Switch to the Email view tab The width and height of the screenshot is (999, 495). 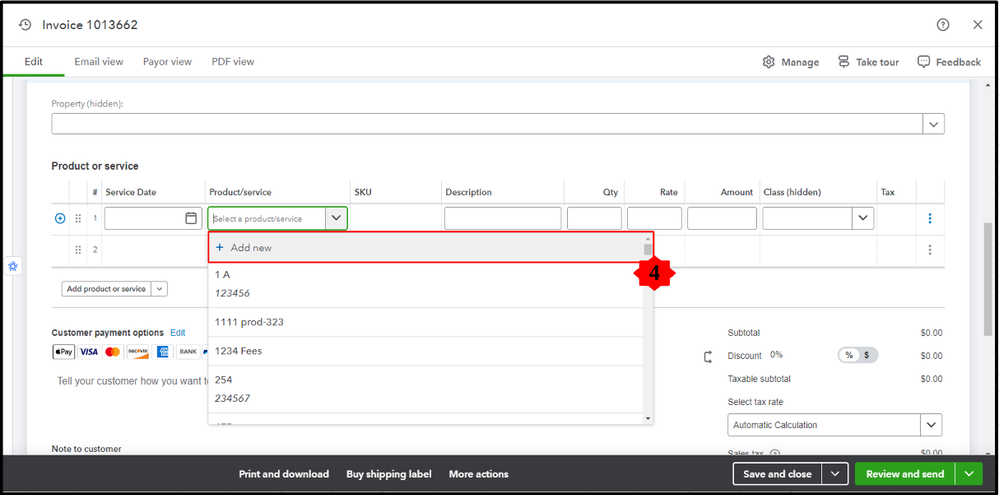coord(99,62)
